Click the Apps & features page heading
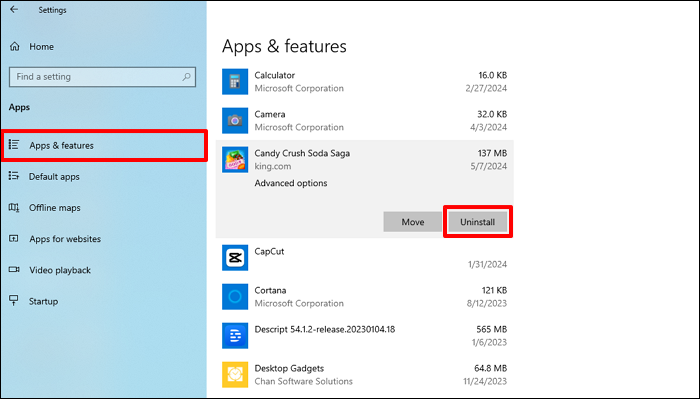 [x=284, y=46]
